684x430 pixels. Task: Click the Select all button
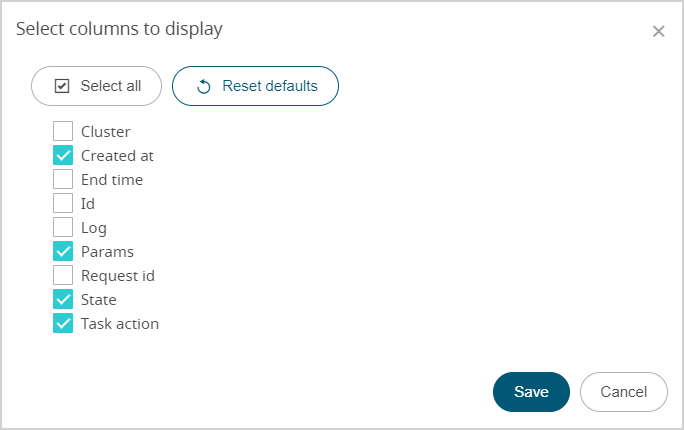pyautogui.click(x=97, y=86)
